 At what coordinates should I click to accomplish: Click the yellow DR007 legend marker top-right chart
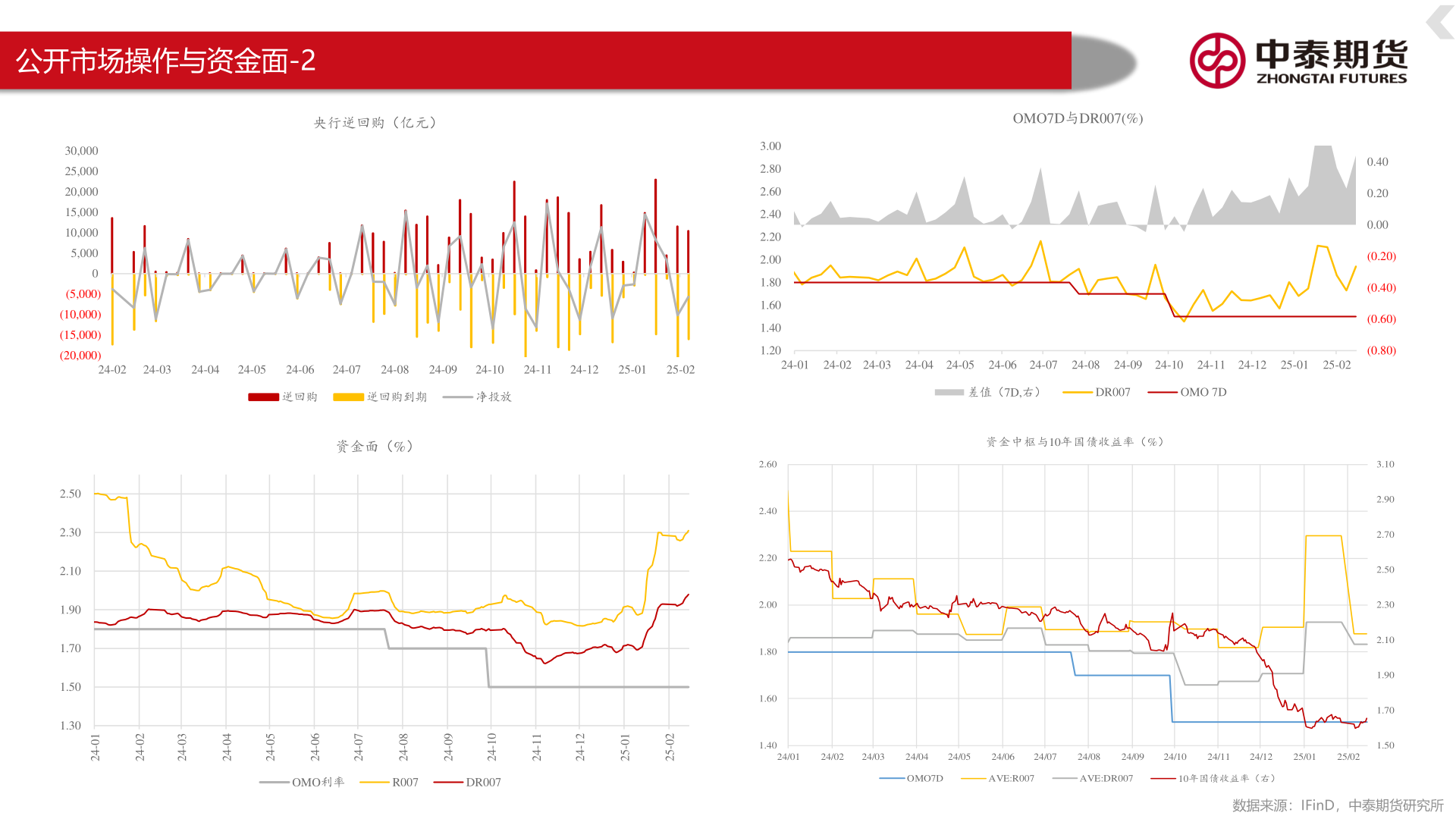1077,392
